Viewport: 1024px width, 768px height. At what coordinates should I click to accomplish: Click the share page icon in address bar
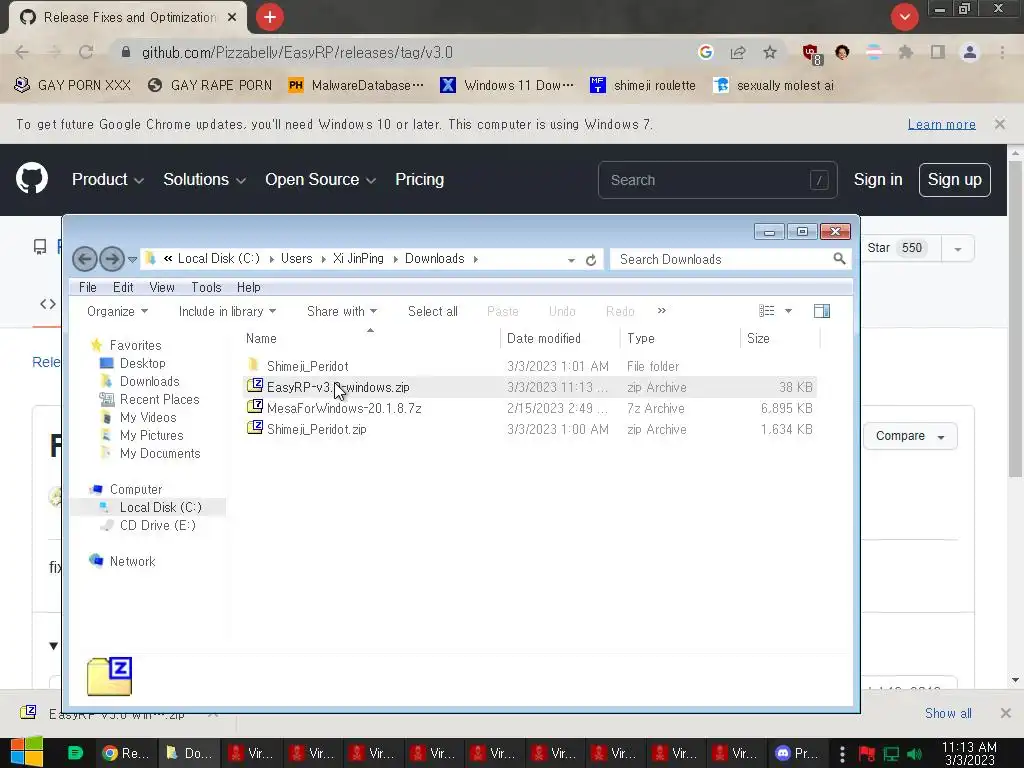click(738, 52)
